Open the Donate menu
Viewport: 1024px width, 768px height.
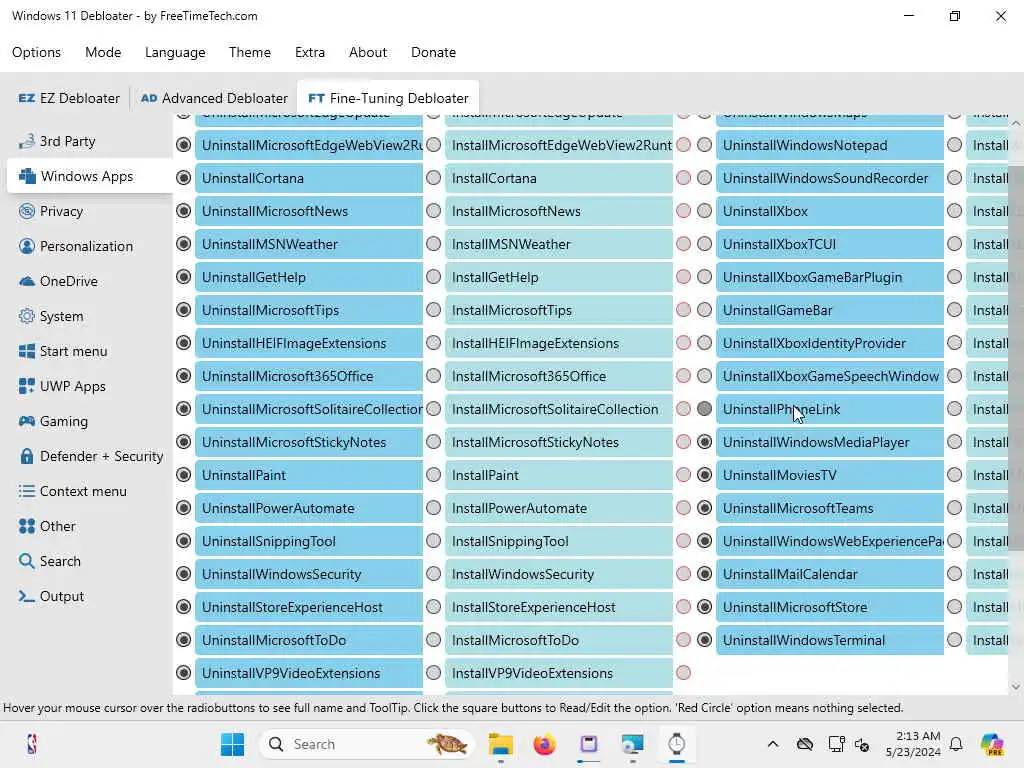pyautogui.click(x=433, y=52)
